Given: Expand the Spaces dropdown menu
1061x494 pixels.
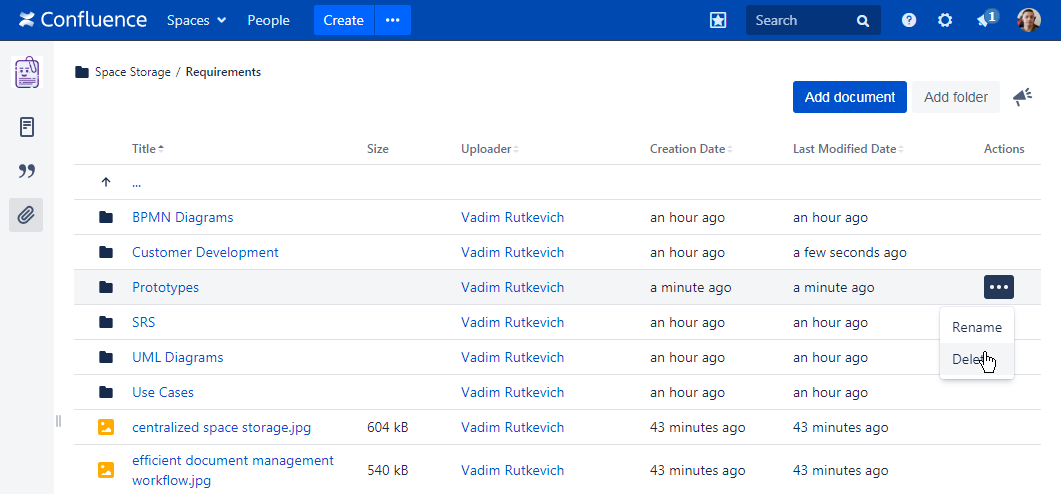Looking at the screenshot, I should pyautogui.click(x=196, y=20).
